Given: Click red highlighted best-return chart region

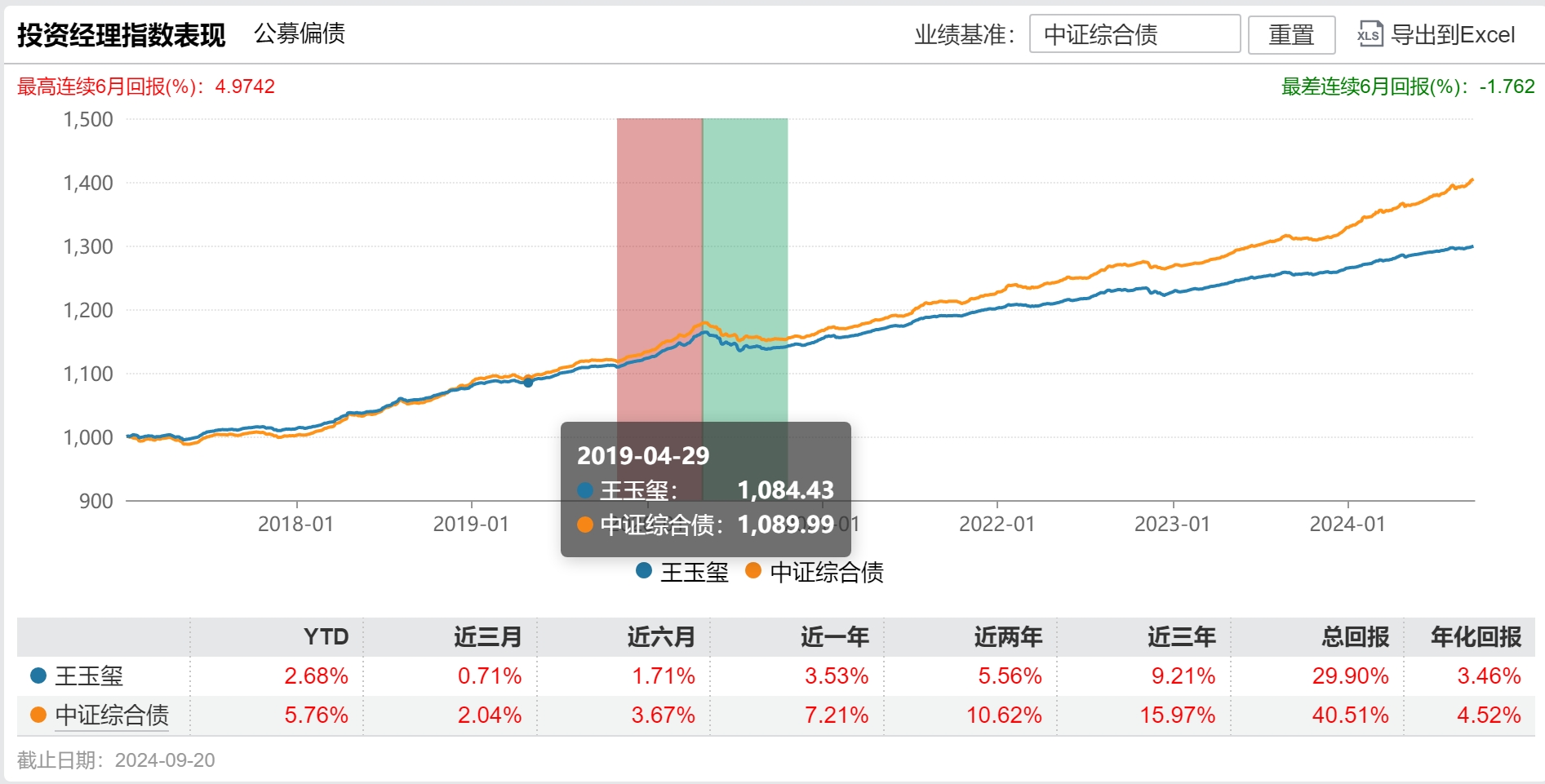Looking at the screenshot, I should 659,245.
